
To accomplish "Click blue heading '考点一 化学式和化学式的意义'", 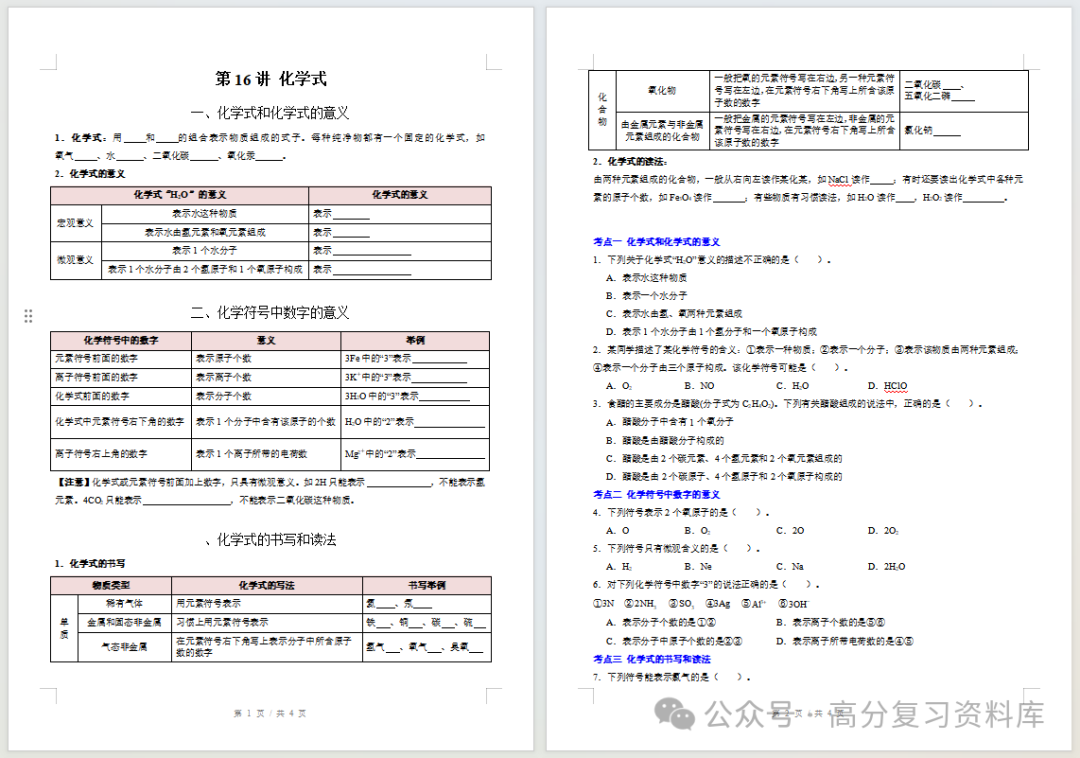I will point(656,242).
